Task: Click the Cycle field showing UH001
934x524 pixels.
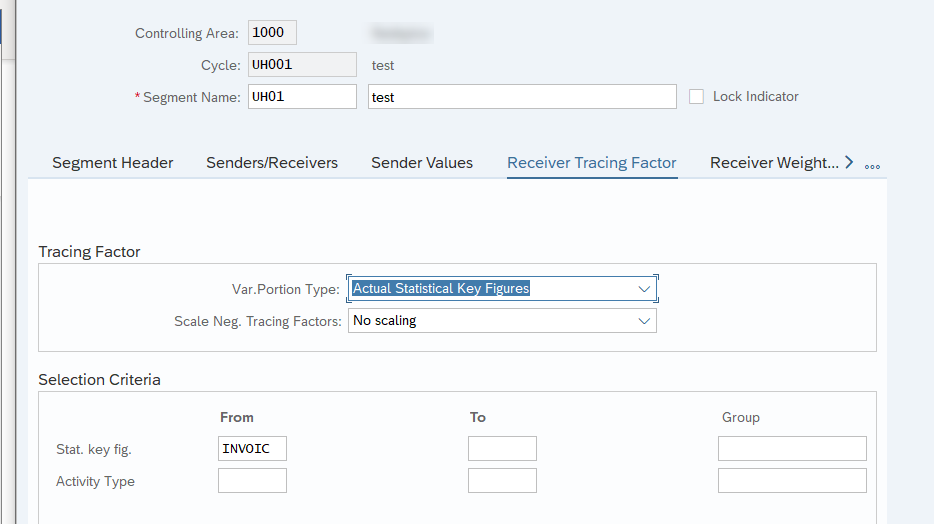Action: point(302,65)
